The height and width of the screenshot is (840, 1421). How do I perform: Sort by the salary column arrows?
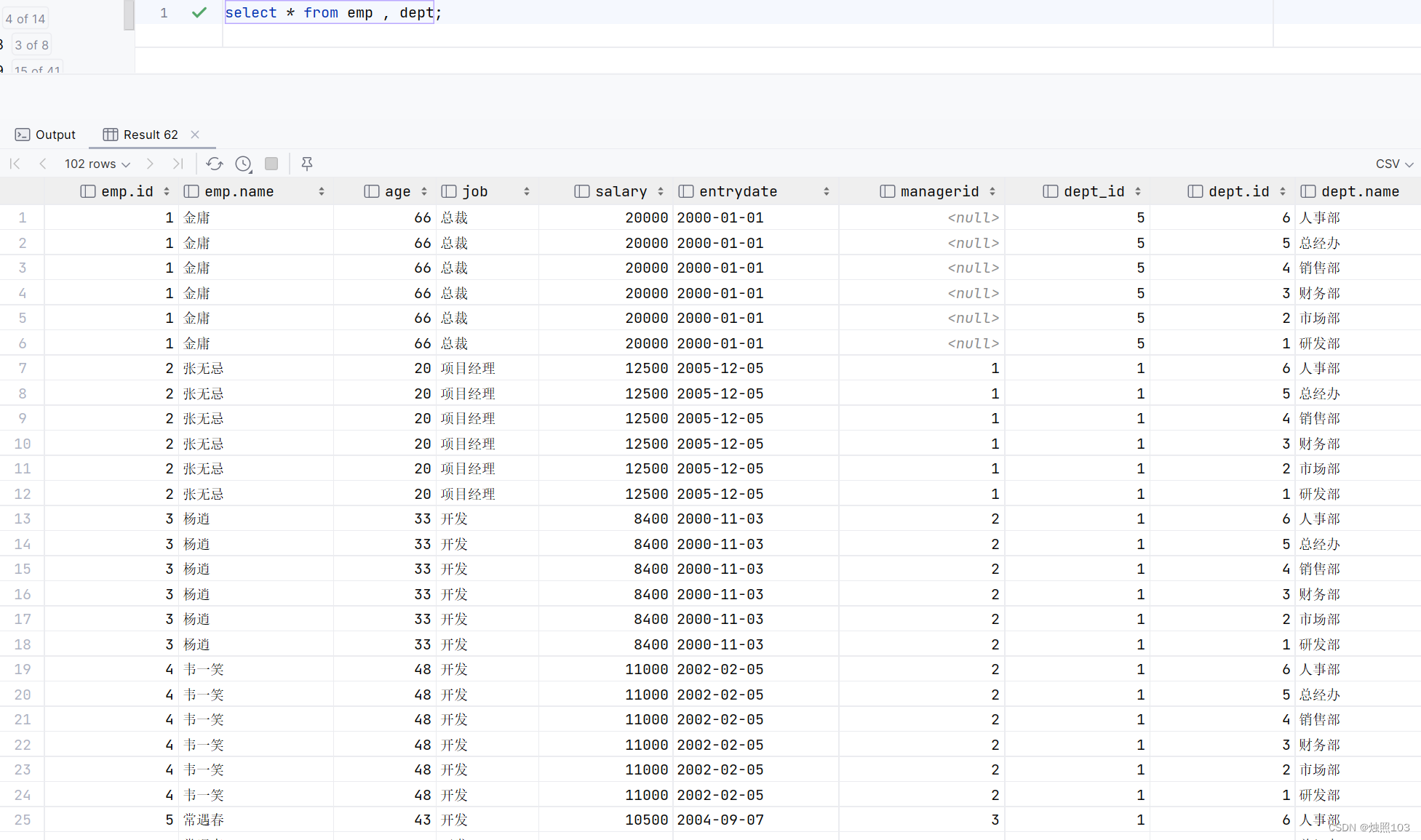point(661,191)
